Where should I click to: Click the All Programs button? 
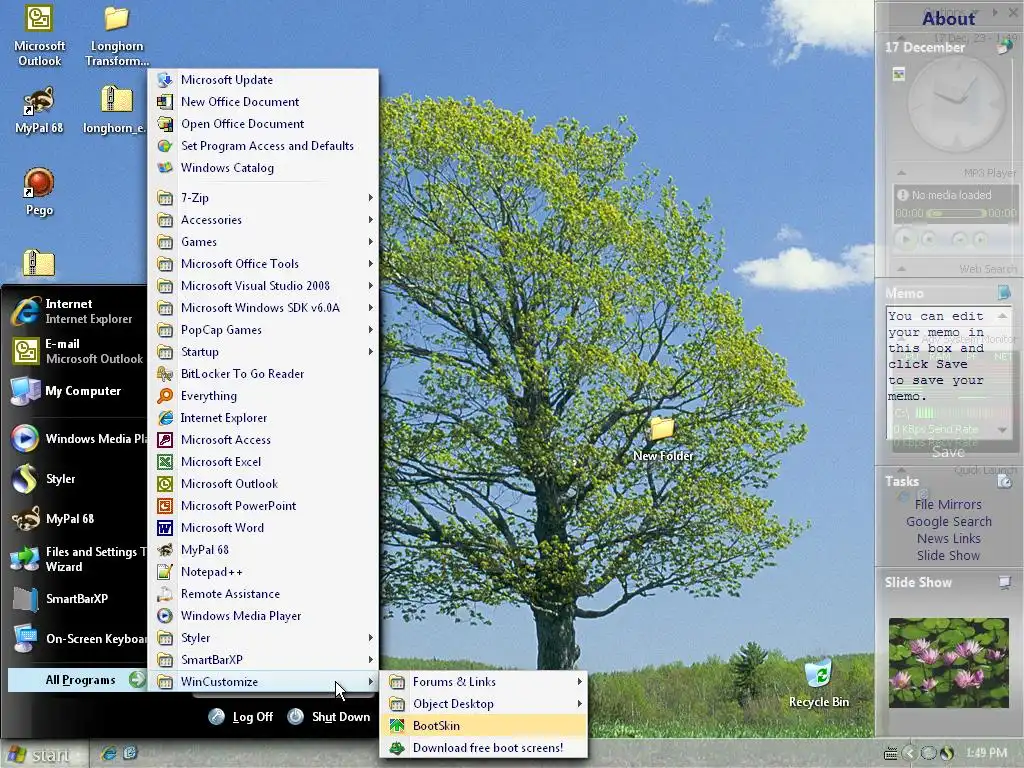[x=76, y=680]
